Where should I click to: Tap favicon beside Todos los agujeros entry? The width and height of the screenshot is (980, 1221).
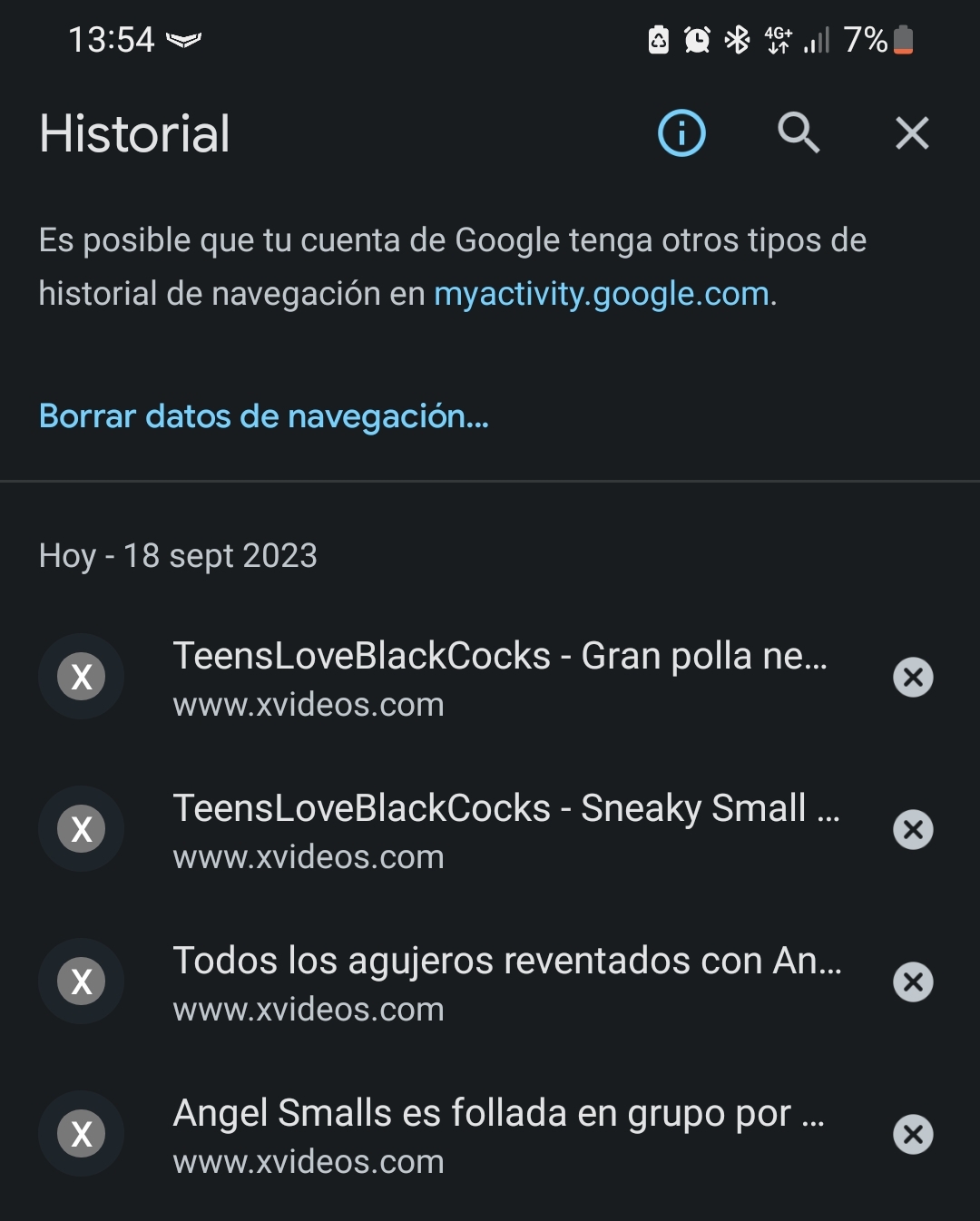[x=82, y=981]
